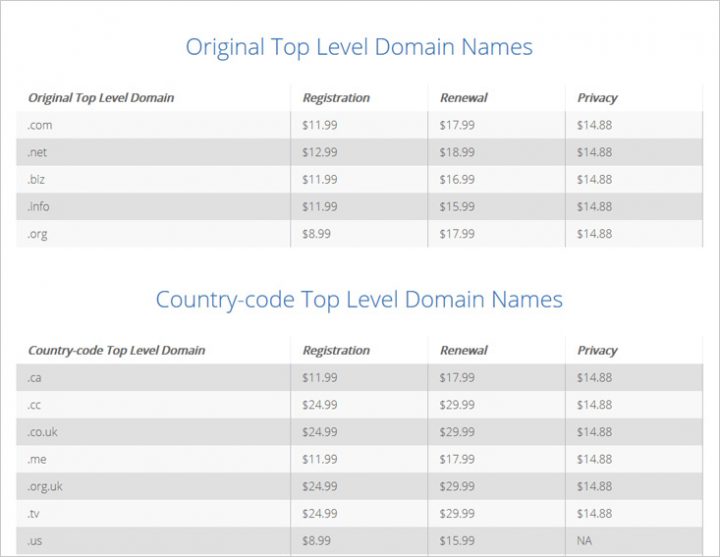
Task: Select the $29.99 renewal price for .co.uk
Action: (457, 432)
